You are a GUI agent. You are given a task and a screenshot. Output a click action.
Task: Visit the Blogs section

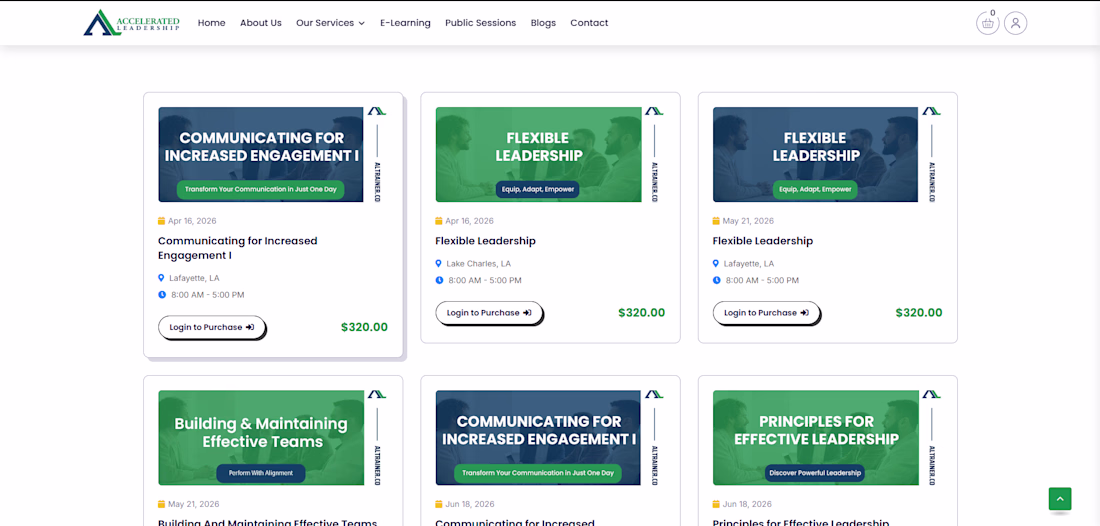(x=543, y=22)
